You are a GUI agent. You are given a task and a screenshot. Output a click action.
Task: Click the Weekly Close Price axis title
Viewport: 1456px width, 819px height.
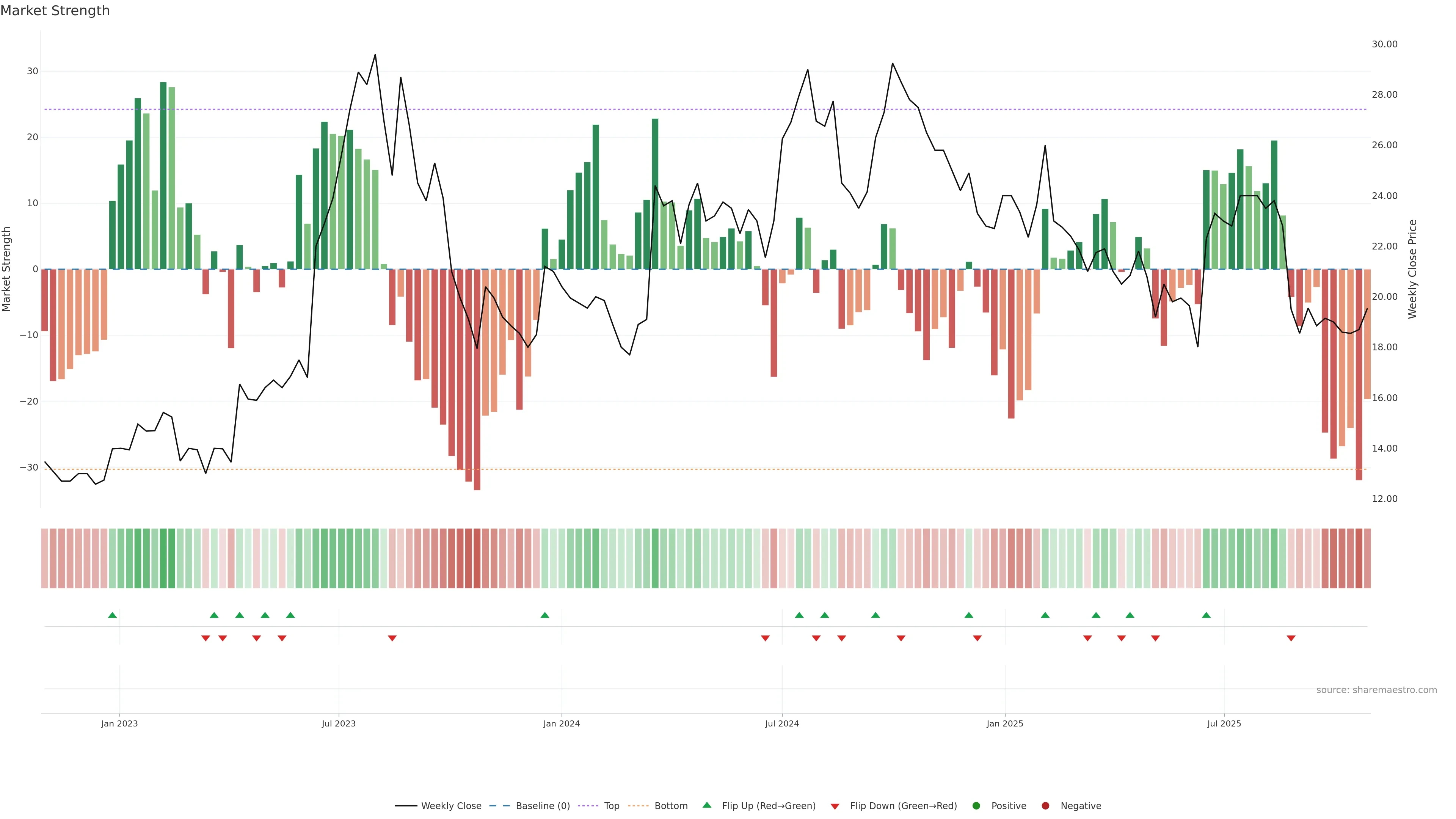(1412, 269)
